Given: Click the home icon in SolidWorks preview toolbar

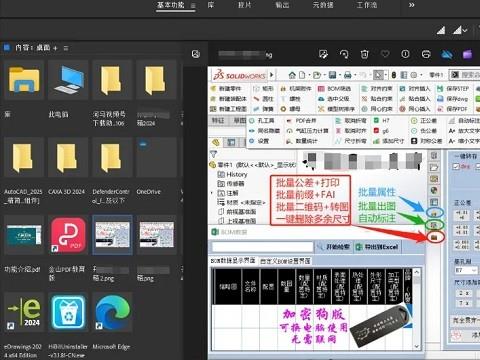Looking at the screenshot, I should click(292, 75).
